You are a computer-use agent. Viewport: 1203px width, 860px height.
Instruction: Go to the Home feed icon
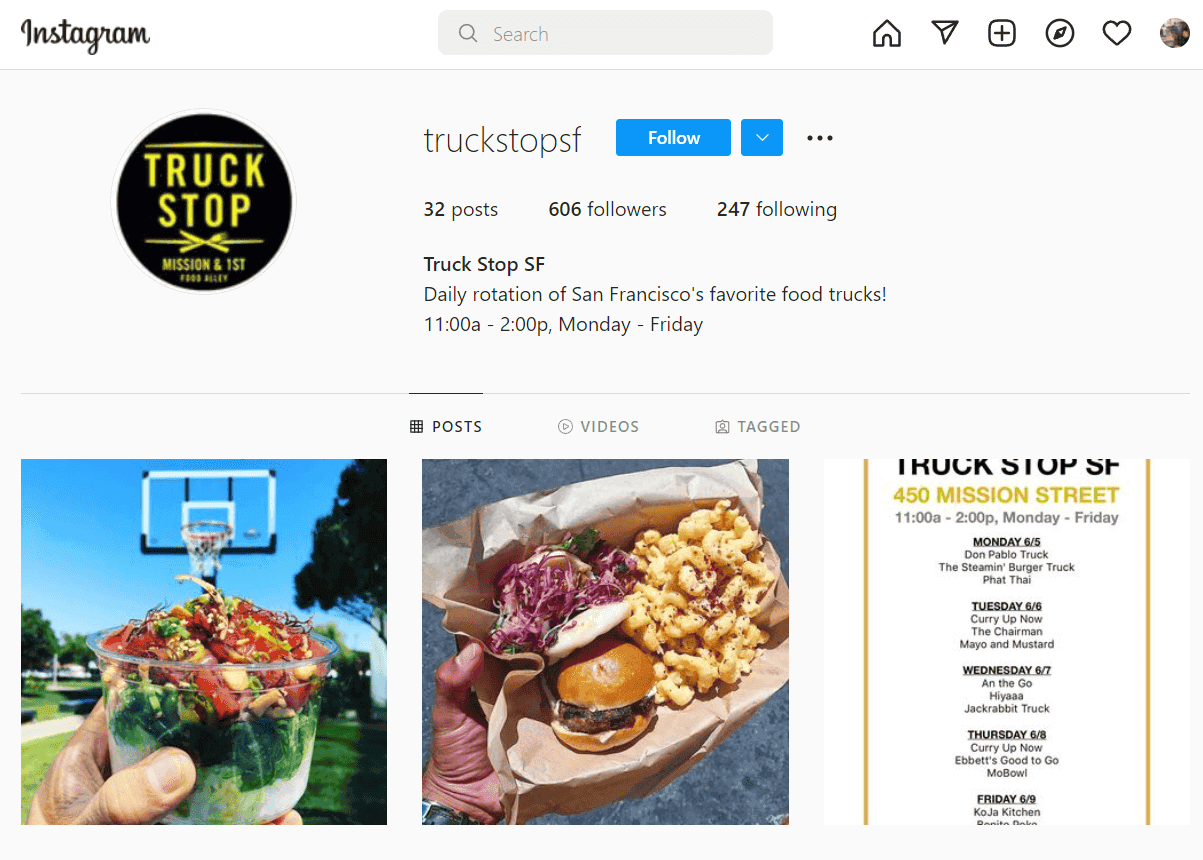[x=887, y=34]
